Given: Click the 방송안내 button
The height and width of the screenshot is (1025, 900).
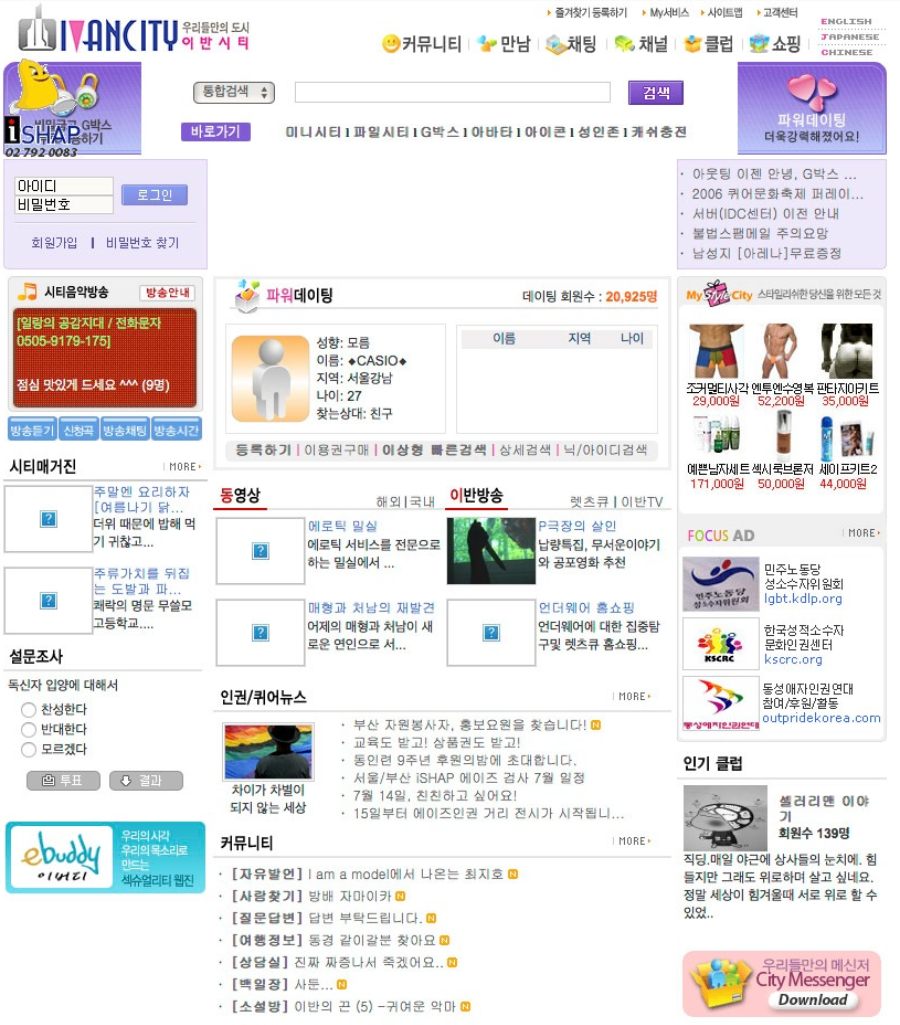Looking at the screenshot, I should pyautogui.click(x=167, y=292).
